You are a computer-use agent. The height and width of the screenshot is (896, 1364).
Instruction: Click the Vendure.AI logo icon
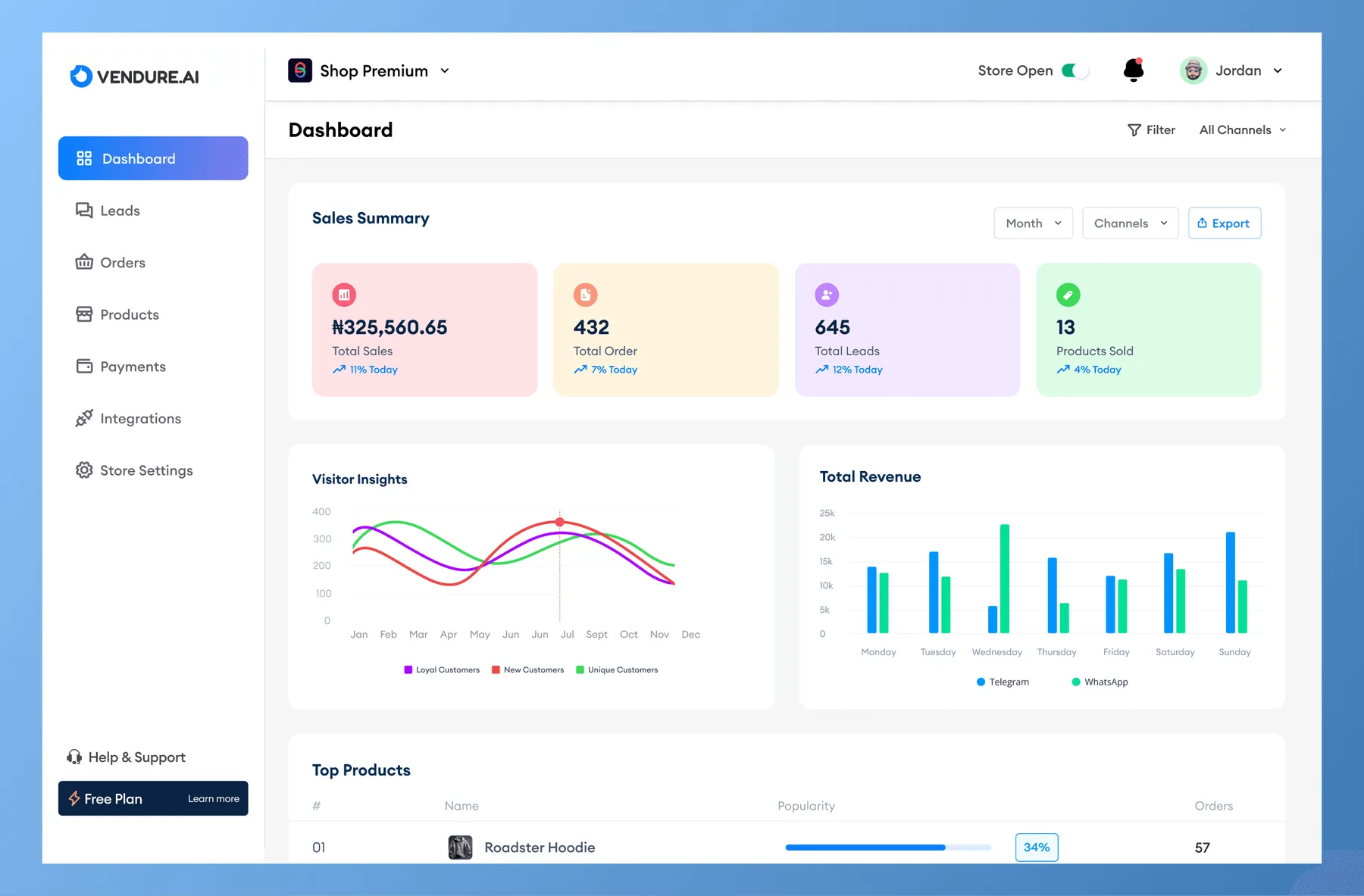pos(81,76)
